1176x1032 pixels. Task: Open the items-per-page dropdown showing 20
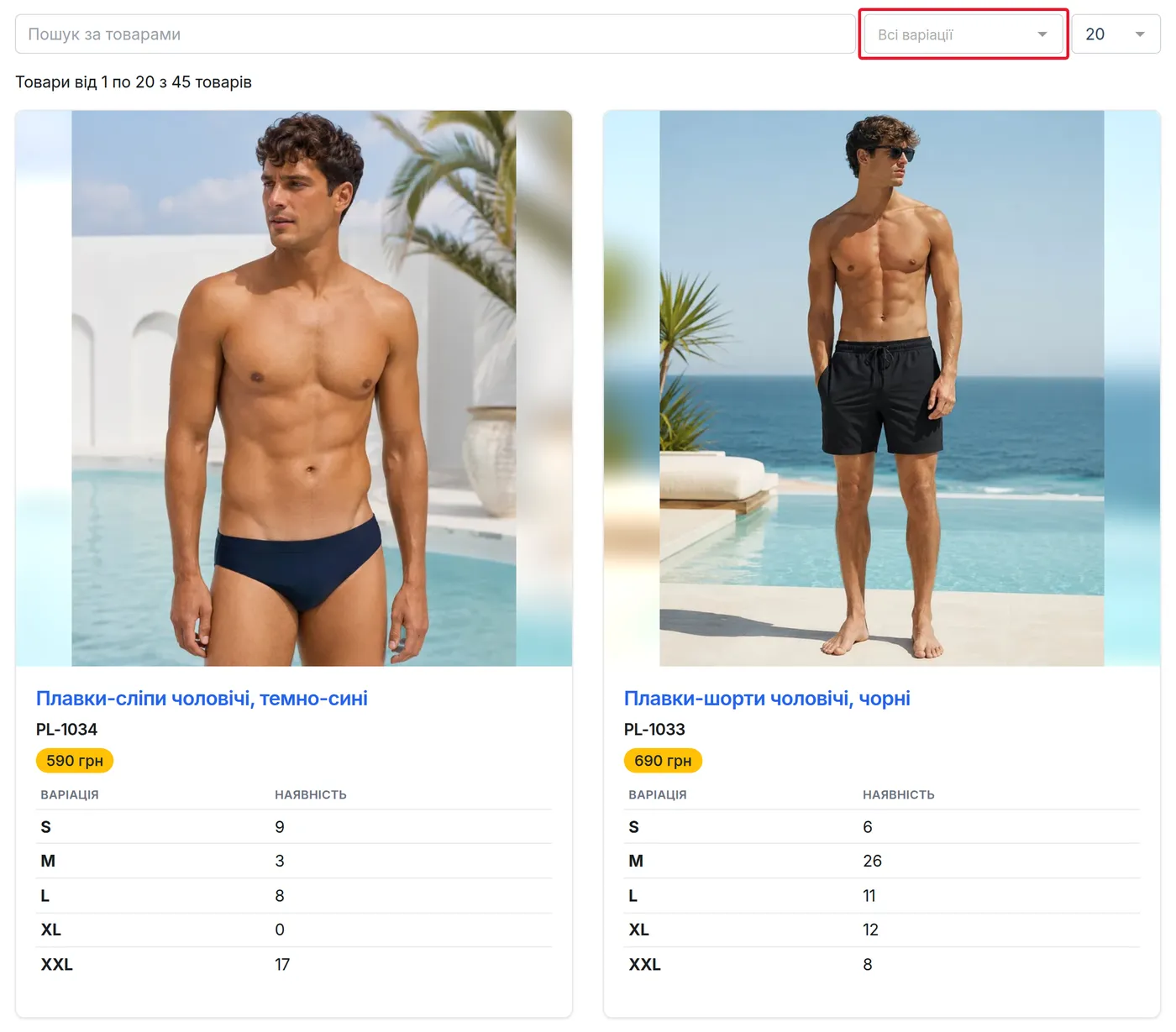click(1116, 34)
